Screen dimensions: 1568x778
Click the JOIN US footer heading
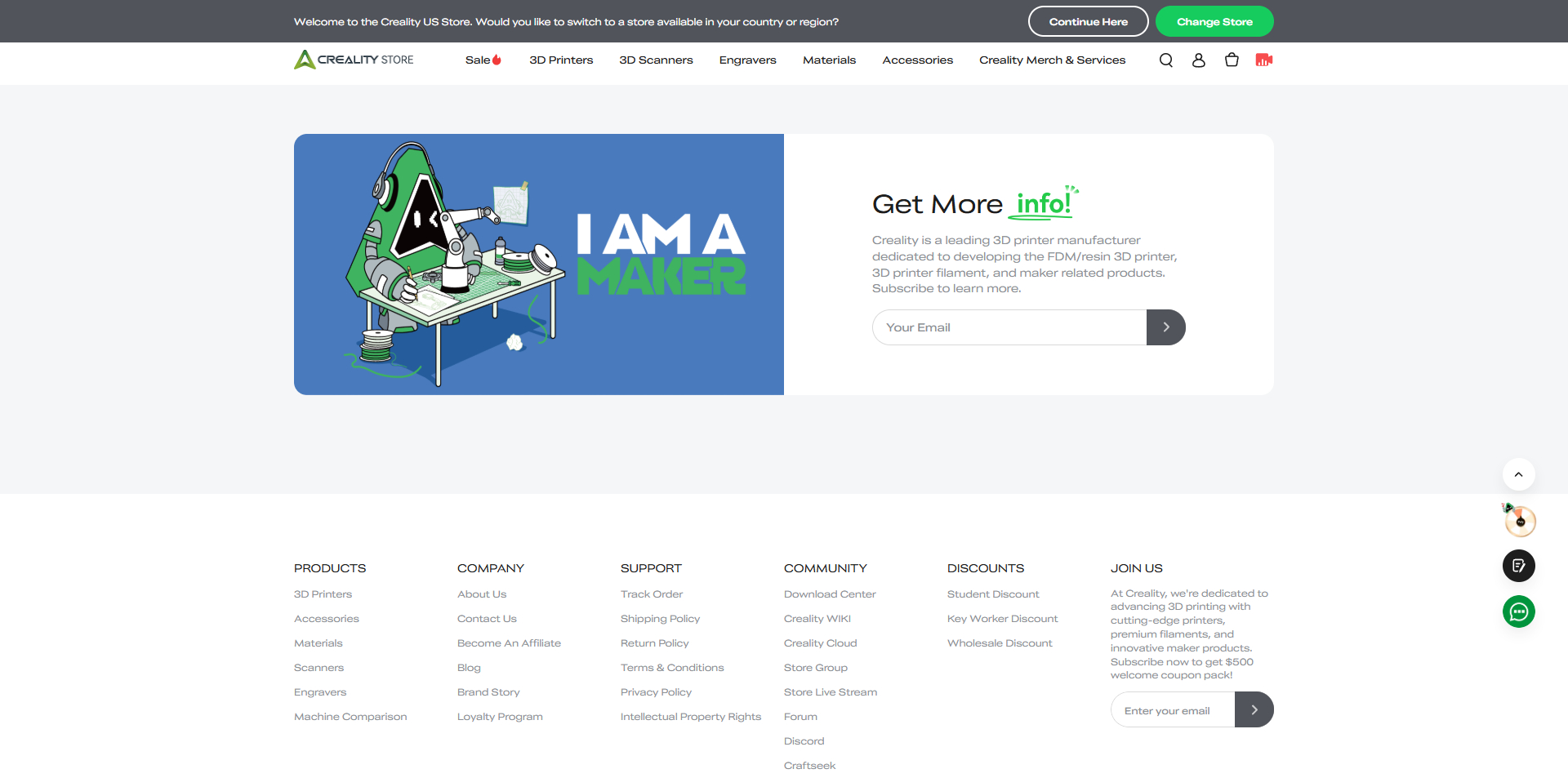[x=1137, y=568]
